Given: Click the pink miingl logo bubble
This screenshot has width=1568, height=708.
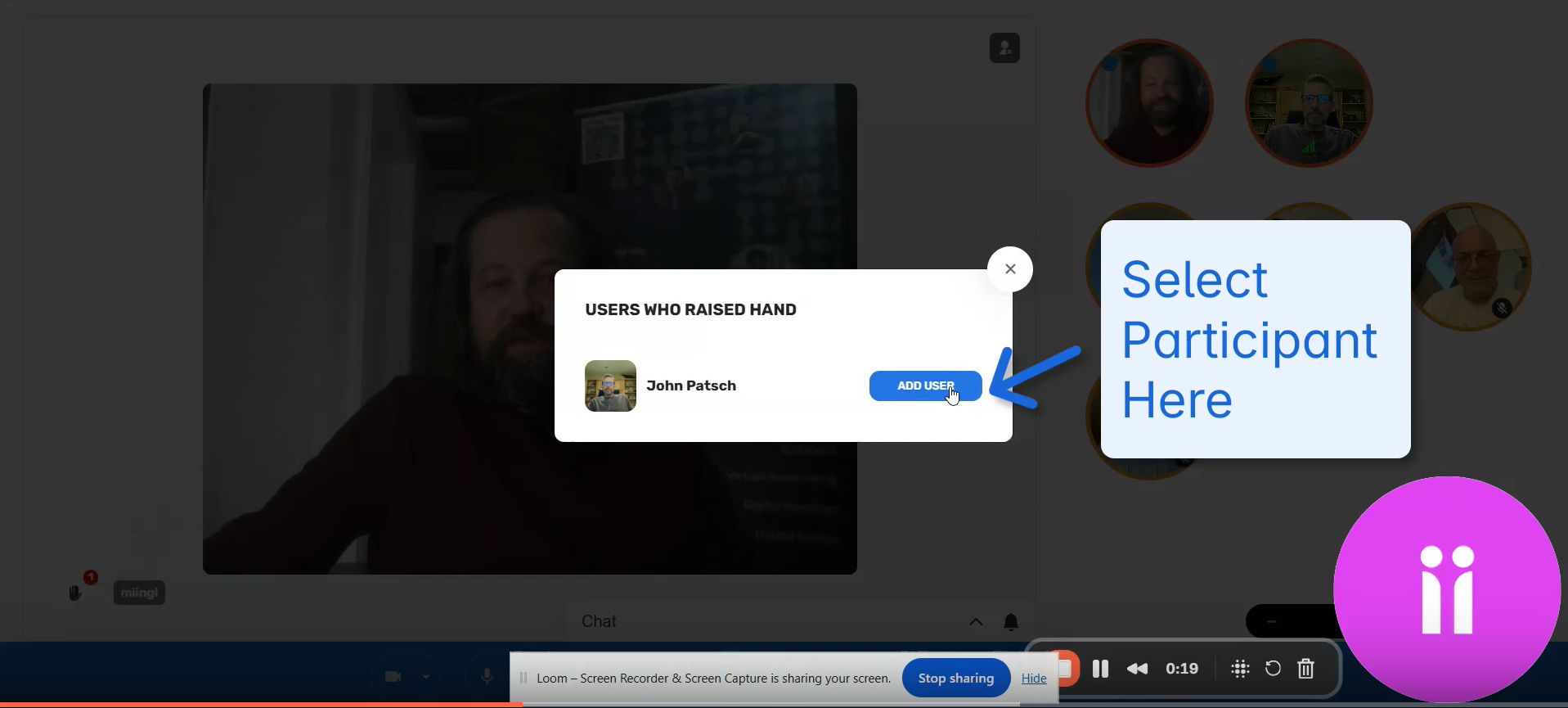Looking at the screenshot, I should [1446, 589].
